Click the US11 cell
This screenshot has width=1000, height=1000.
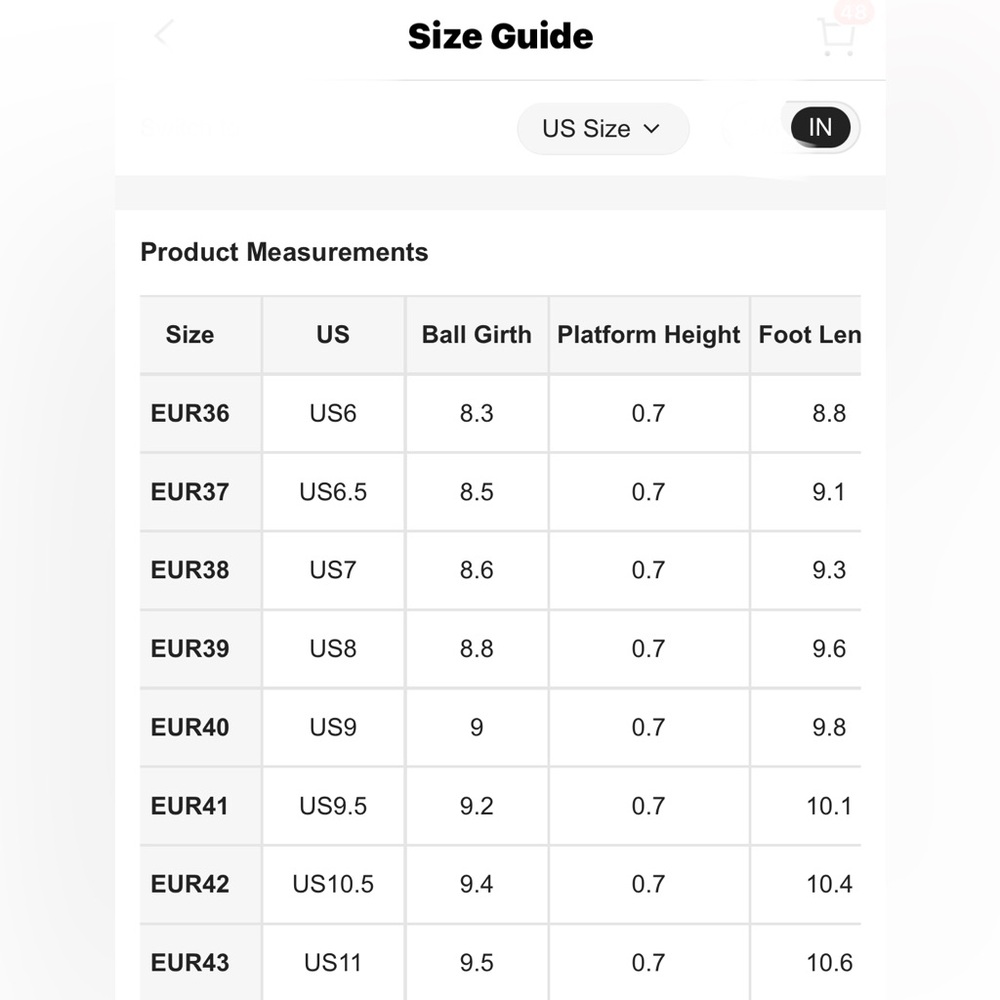tap(333, 962)
